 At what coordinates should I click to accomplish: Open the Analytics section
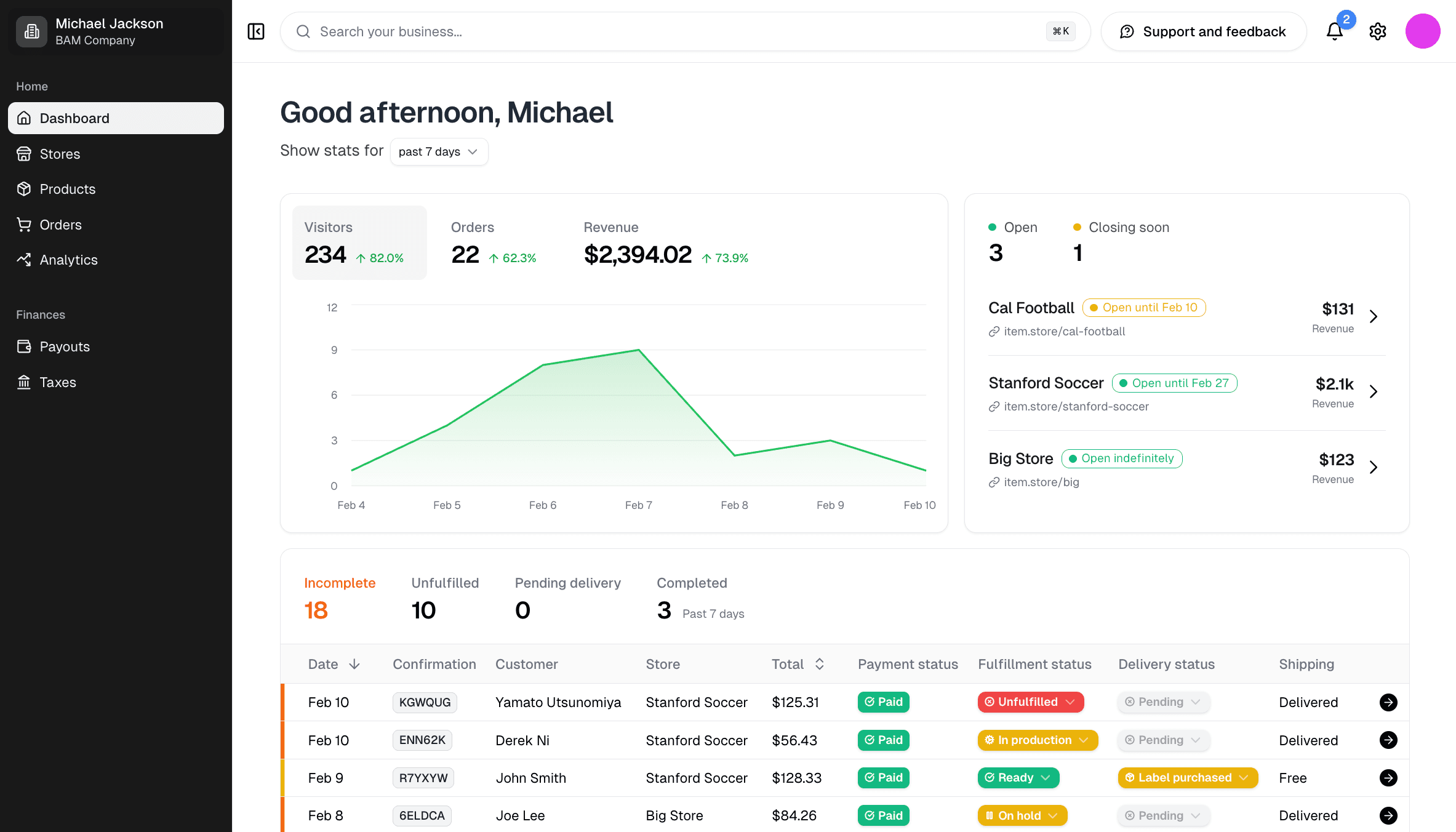[68, 260]
